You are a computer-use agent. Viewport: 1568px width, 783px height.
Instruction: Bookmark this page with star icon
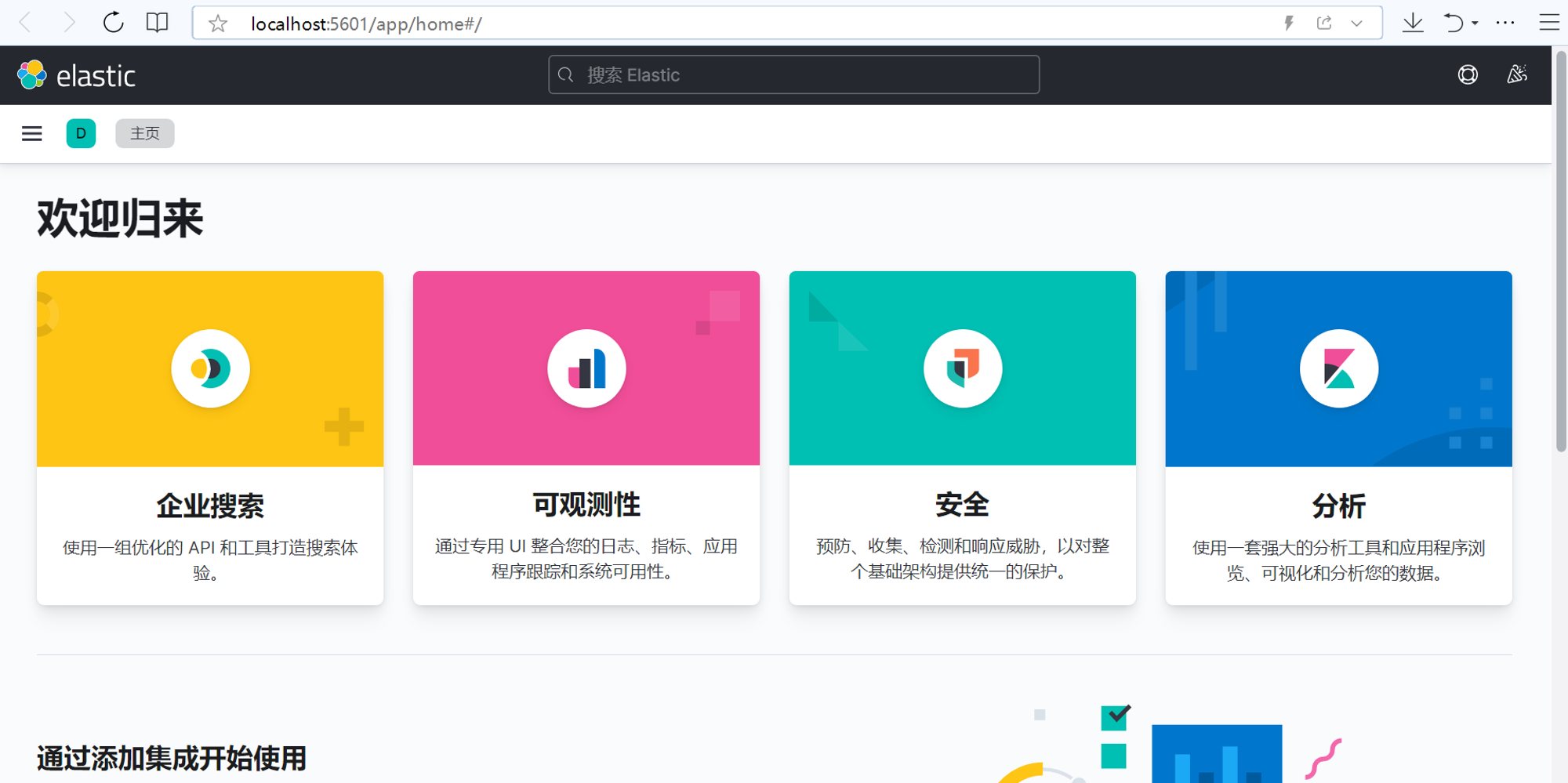pyautogui.click(x=218, y=24)
